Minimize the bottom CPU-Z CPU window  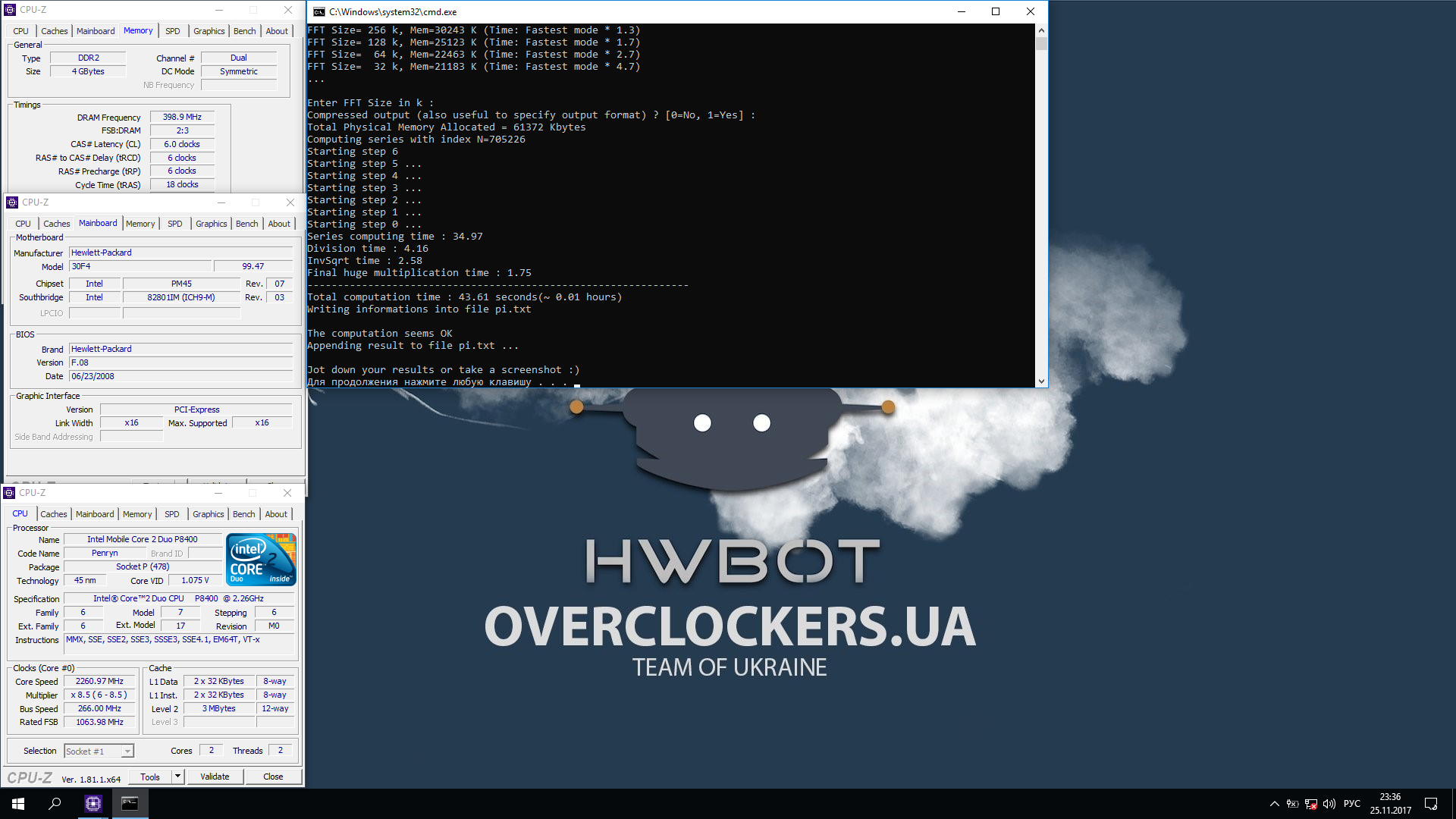(x=218, y=493)
